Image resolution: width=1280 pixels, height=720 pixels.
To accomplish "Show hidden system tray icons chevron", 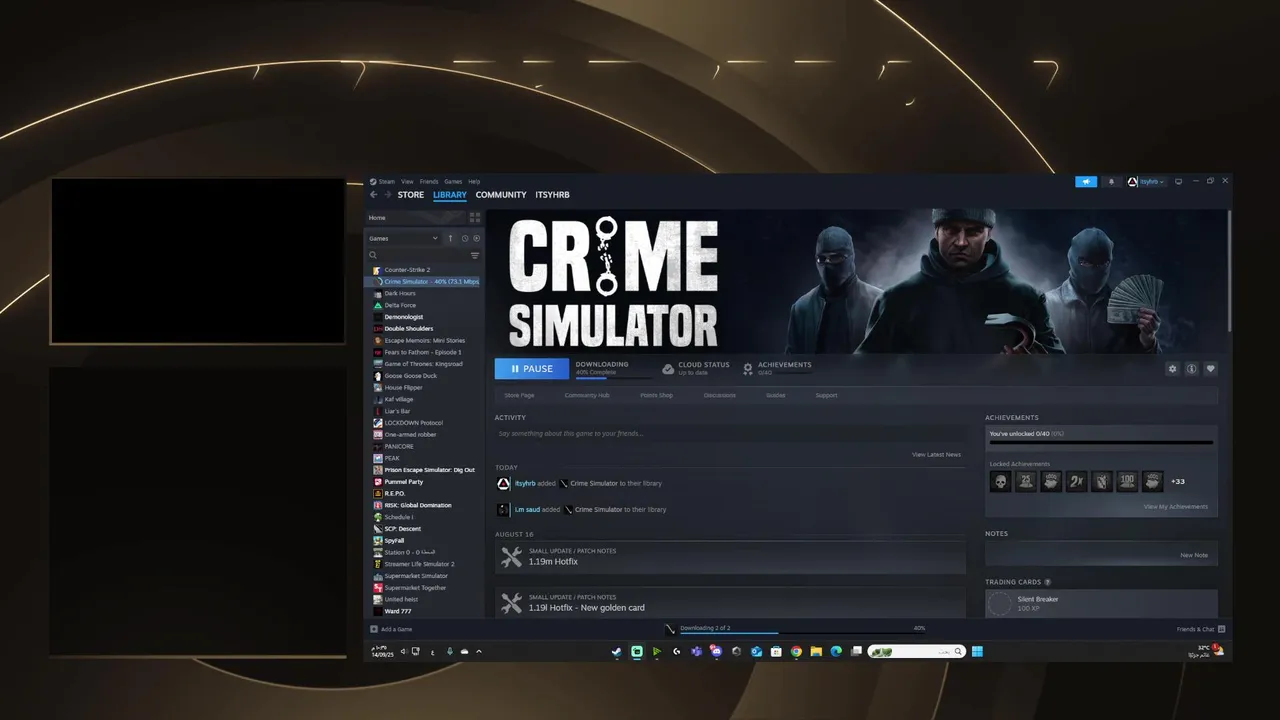I will (x=479, y=652).
